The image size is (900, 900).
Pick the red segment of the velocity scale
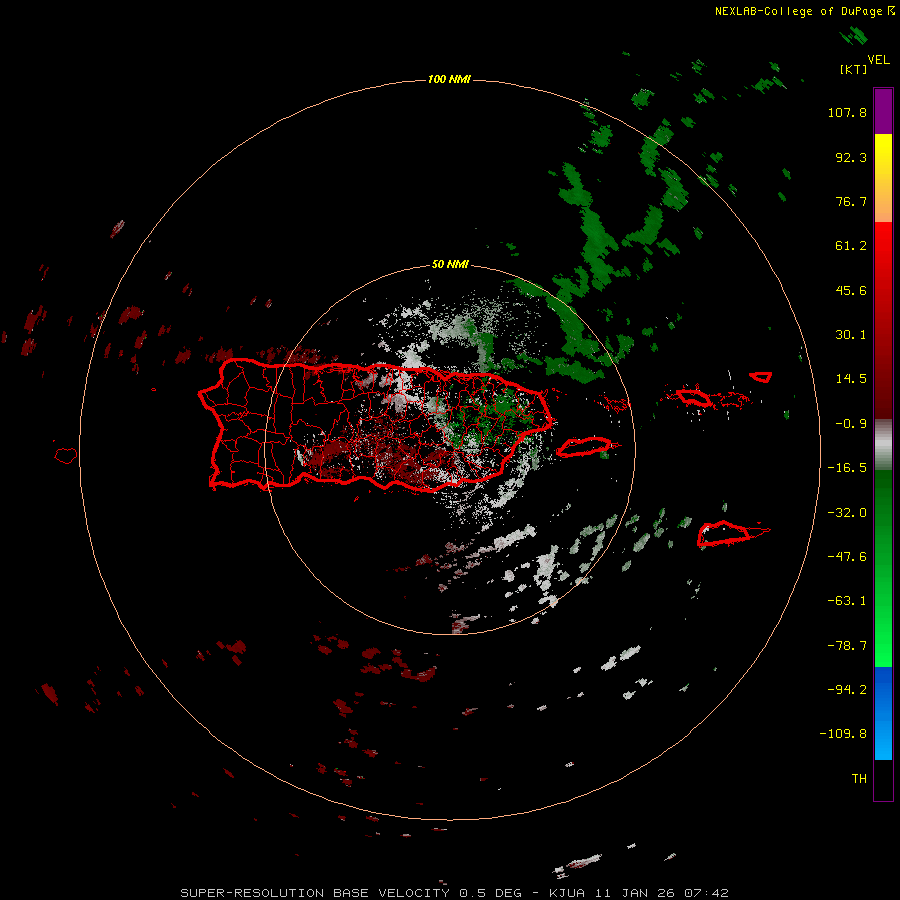[883, 320]
